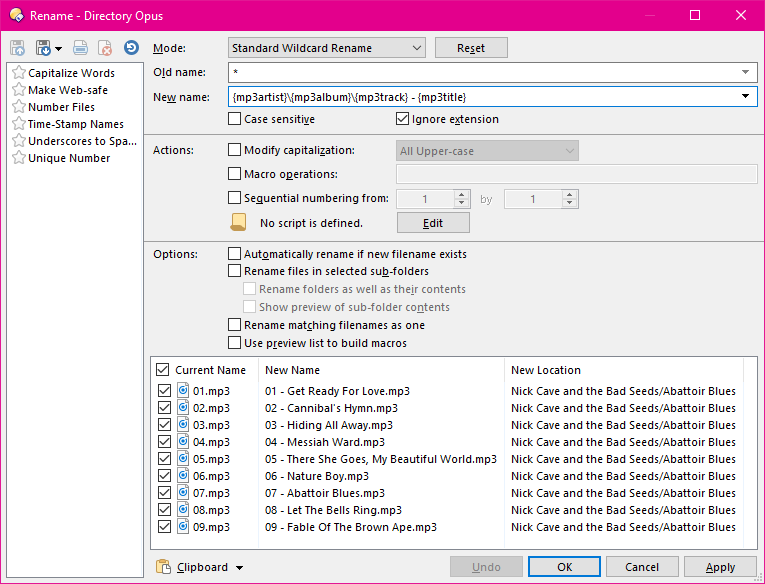Enable the Case sensitive checkbox
Image resolution: width=765 pixels, height=584 pixels.
pos(235,119)
